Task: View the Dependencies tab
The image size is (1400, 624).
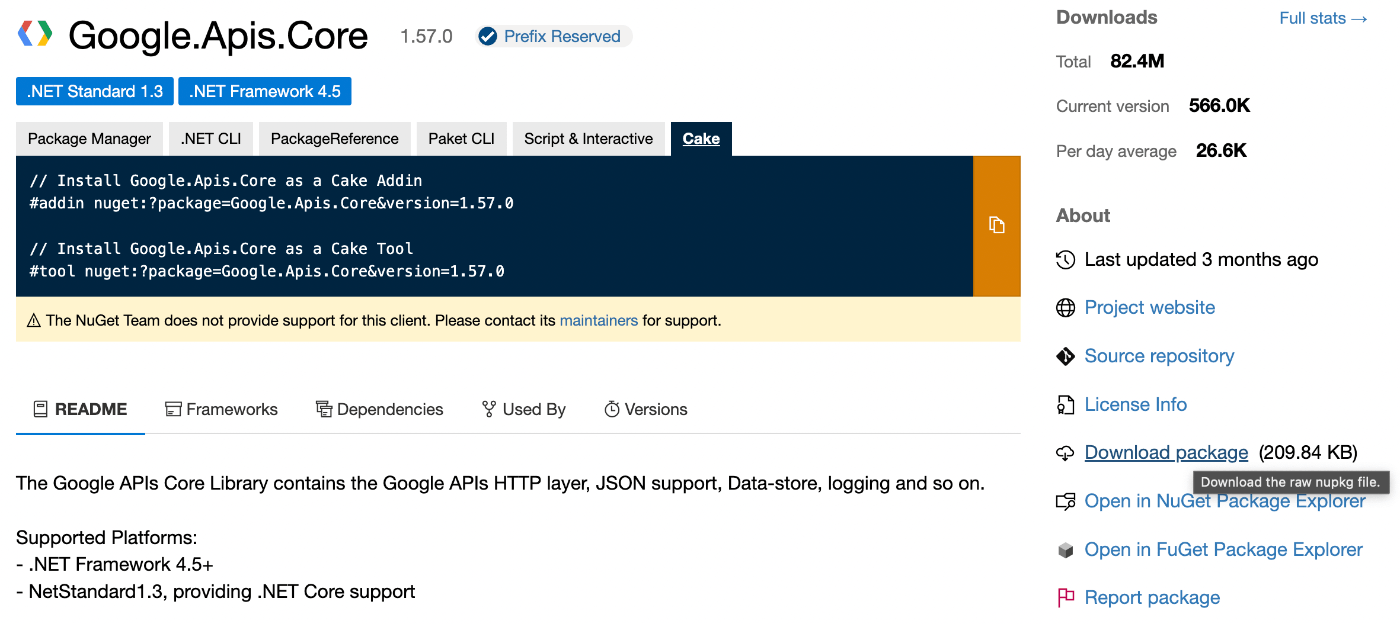Action: pos(379,410)
